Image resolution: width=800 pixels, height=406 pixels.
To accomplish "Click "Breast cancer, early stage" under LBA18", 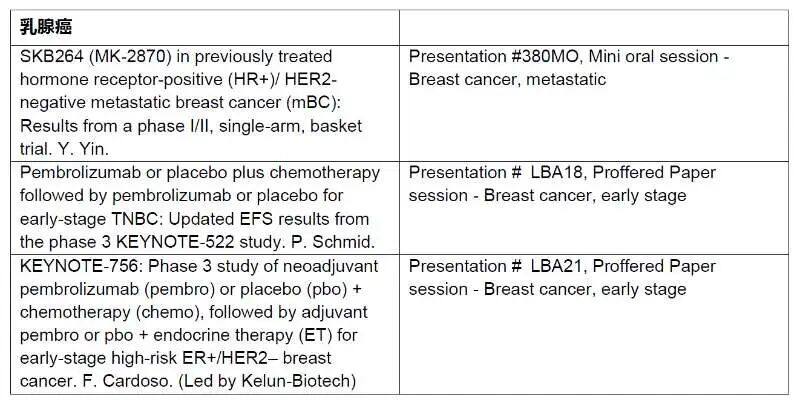I will (585, 196).
